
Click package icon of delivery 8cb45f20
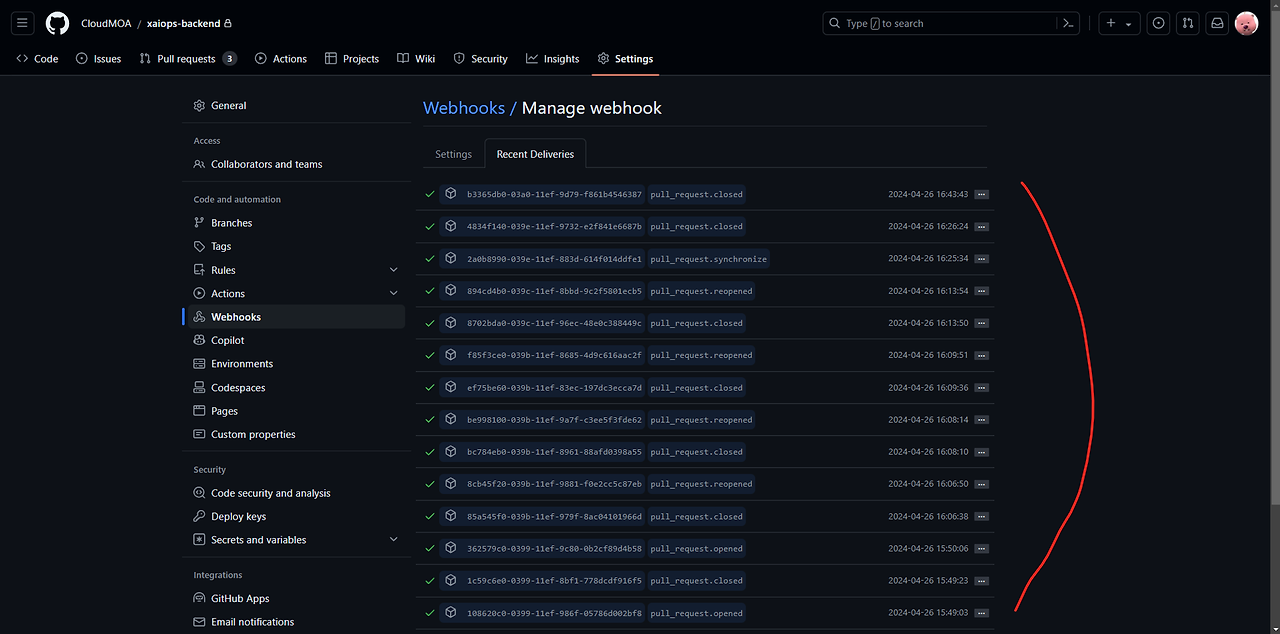tap(451, 483)
